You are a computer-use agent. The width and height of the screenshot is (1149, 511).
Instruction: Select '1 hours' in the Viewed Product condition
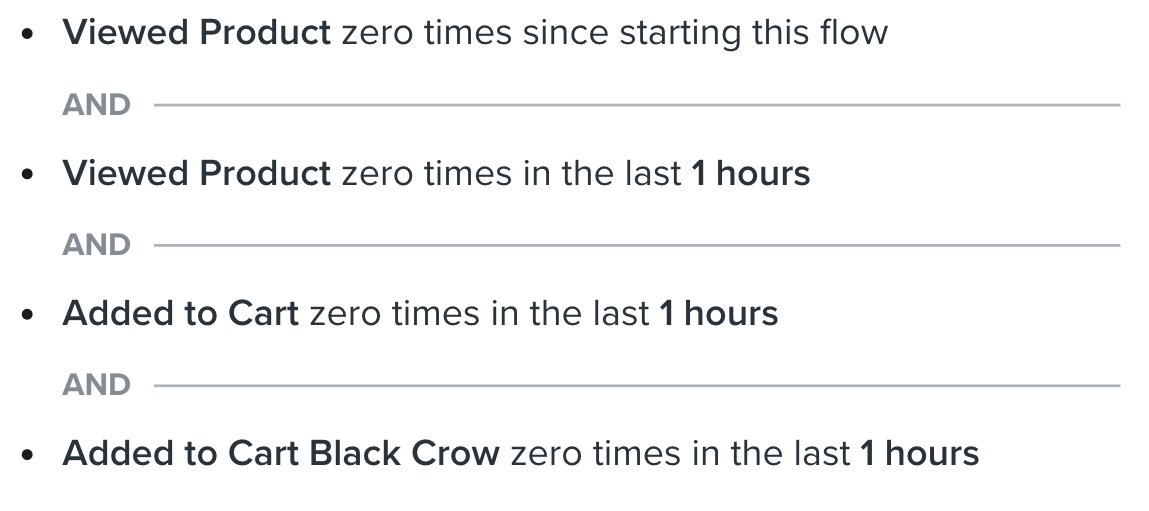751,174
